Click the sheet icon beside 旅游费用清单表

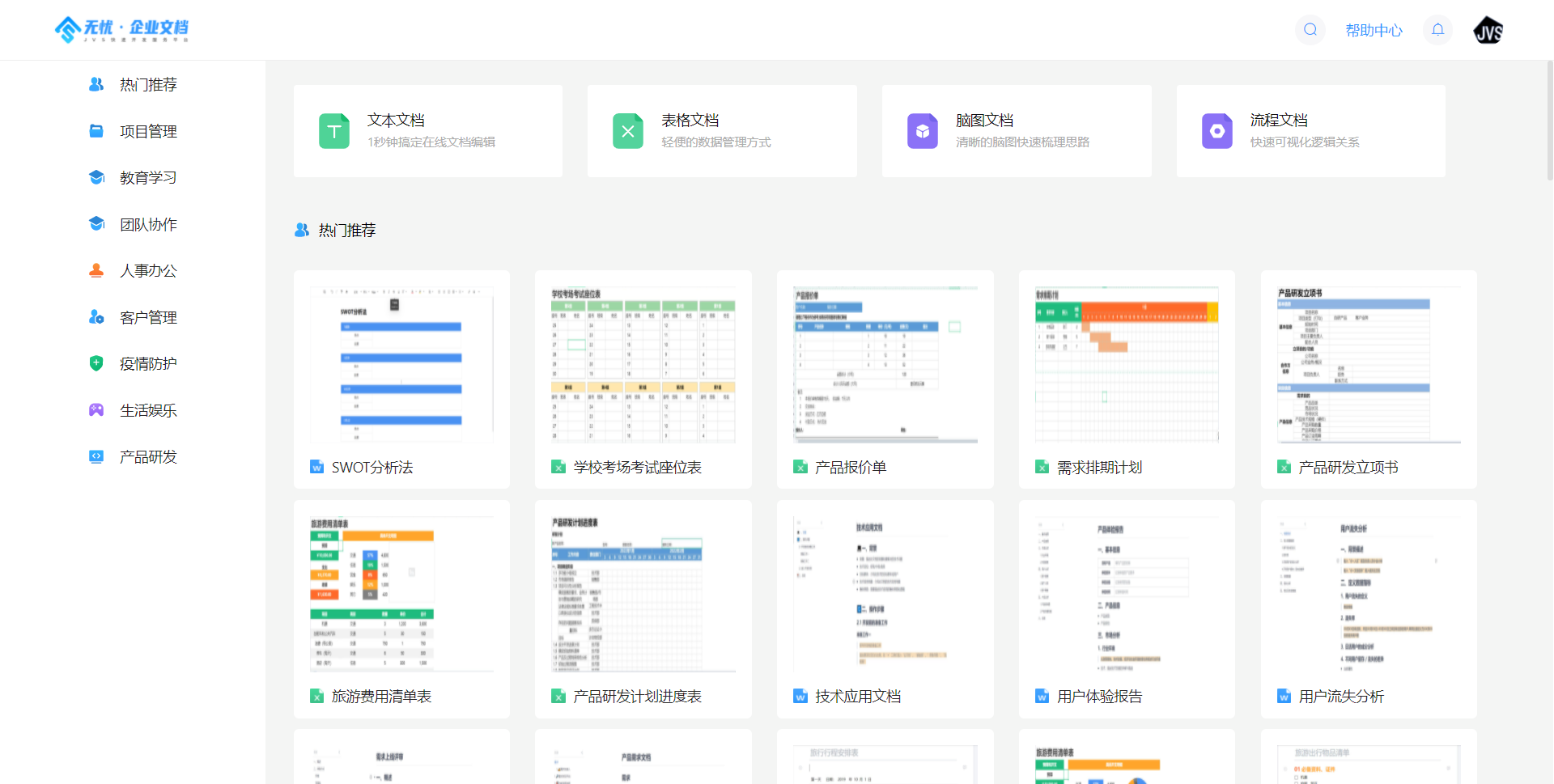pyautogui.click(x=317, y=696)
